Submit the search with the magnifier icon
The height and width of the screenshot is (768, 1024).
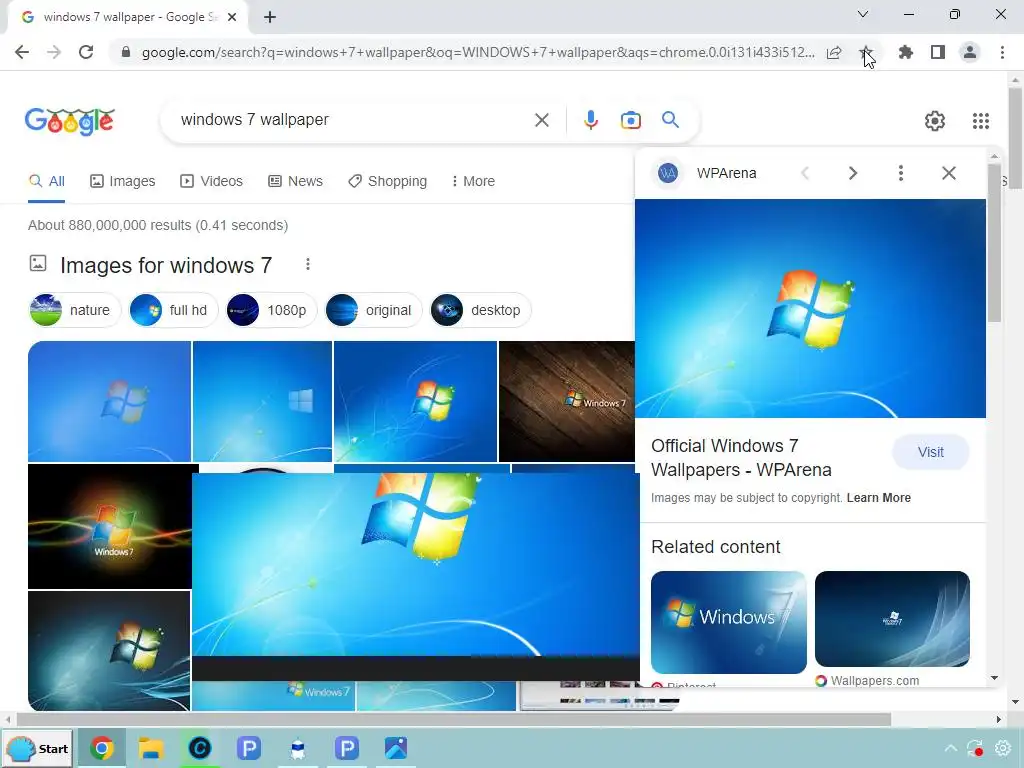pos(670,120)
